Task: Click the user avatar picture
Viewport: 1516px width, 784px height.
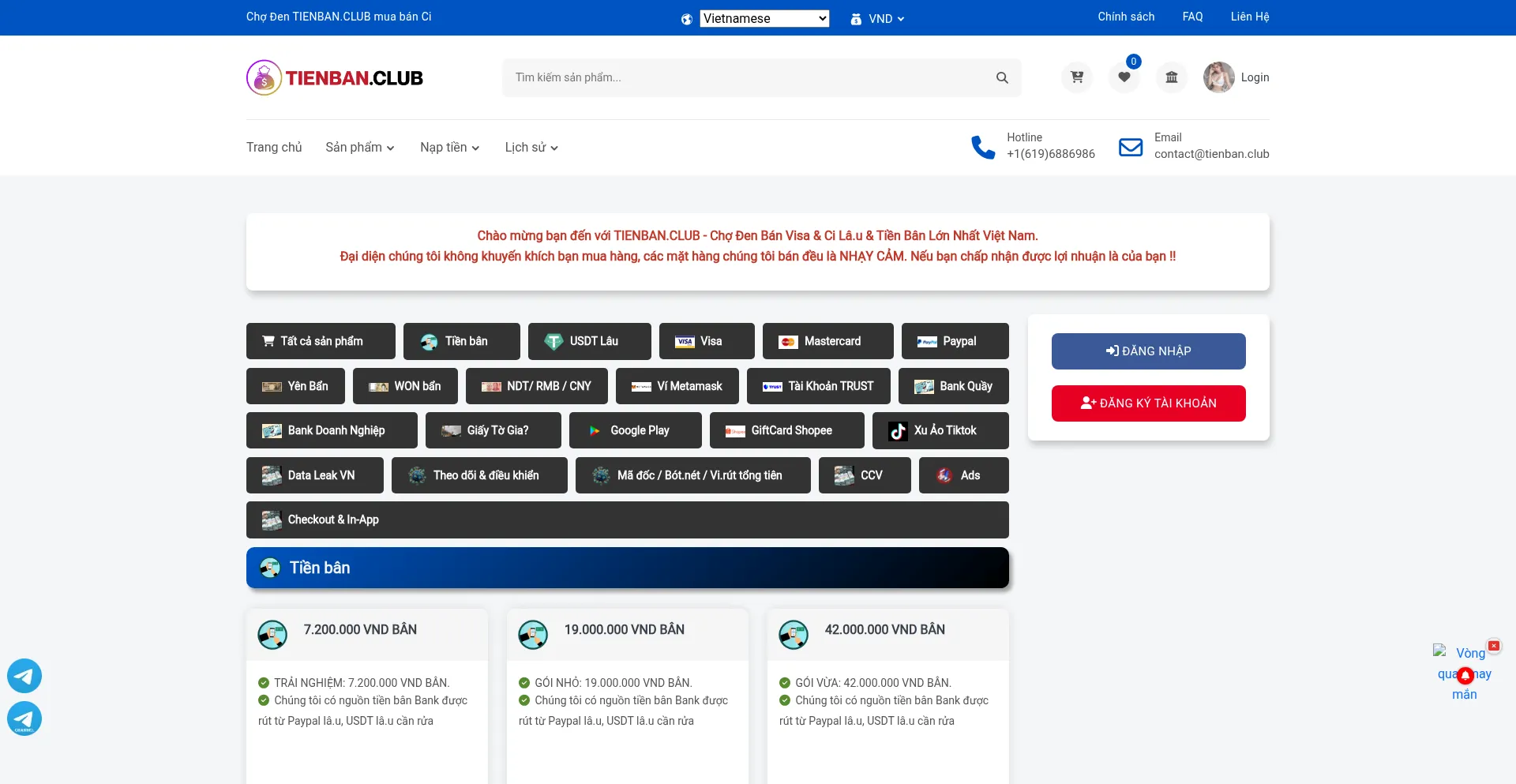Action: click(1218, 77)
